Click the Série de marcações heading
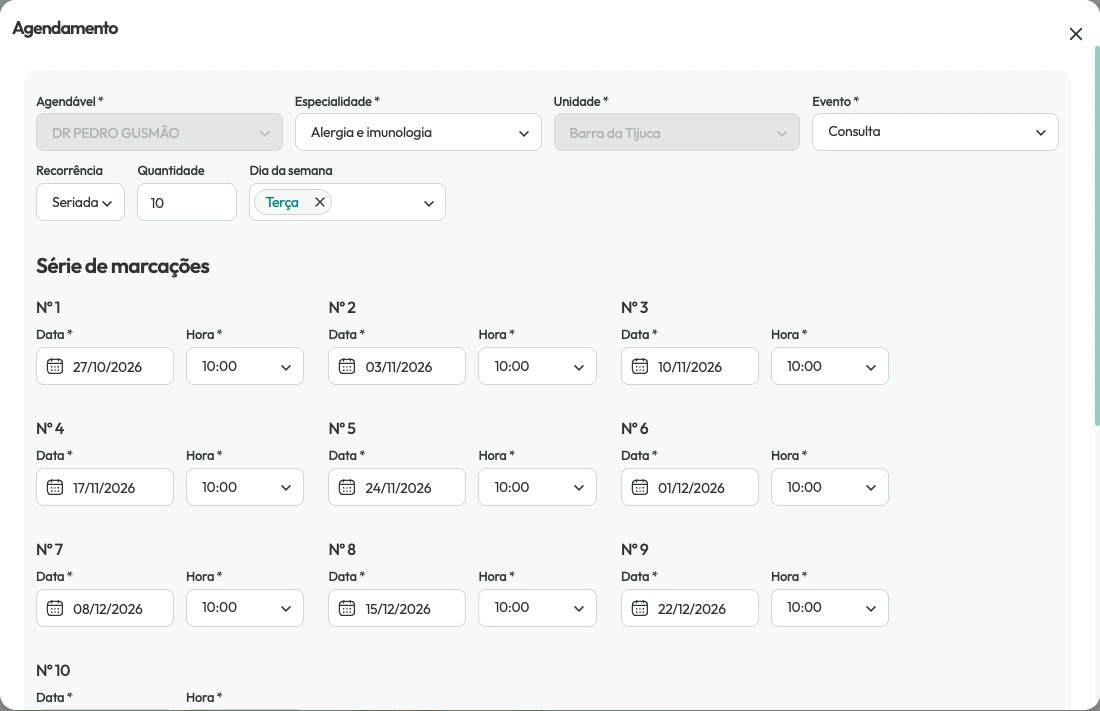 (123, 266)
